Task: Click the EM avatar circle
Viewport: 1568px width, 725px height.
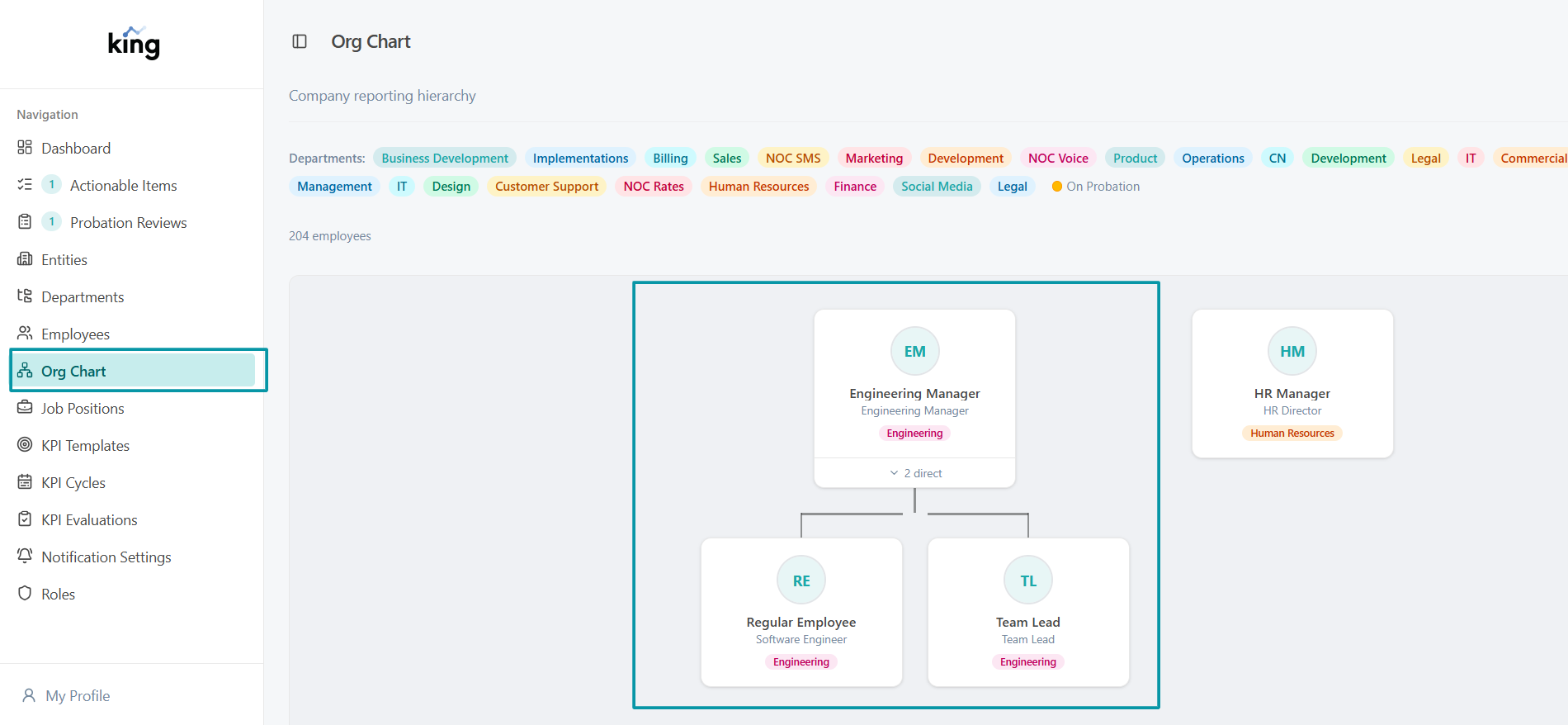Action: click(x=914, y=351)
